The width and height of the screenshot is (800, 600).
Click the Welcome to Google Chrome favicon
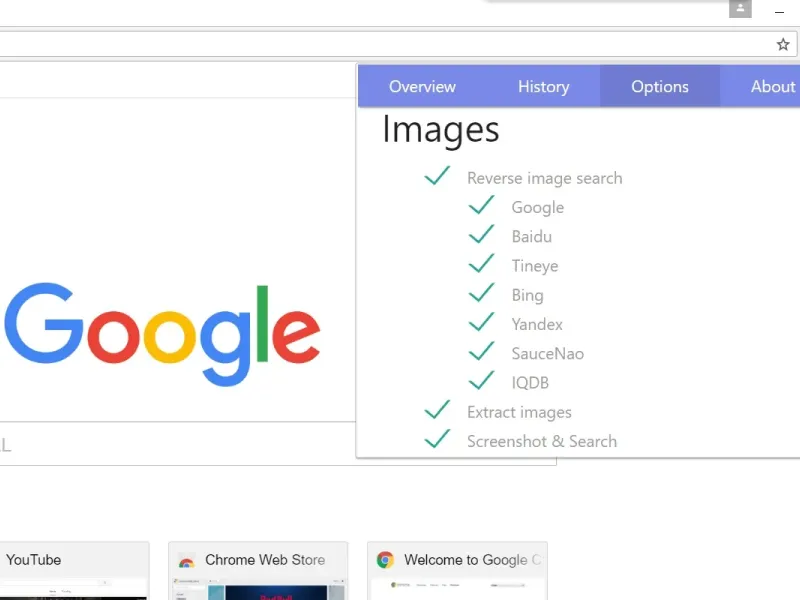[x=385, y=560]
